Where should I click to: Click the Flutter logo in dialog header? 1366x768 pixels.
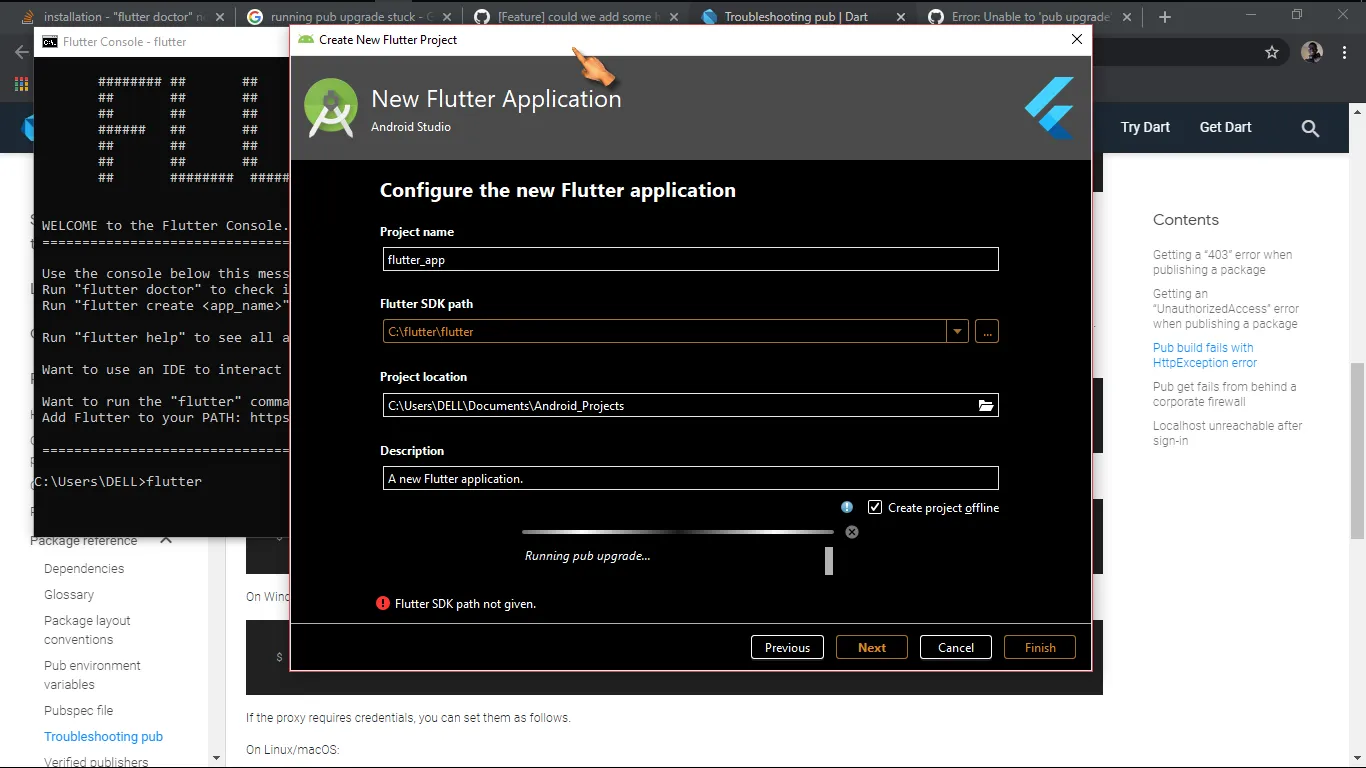1050,108
